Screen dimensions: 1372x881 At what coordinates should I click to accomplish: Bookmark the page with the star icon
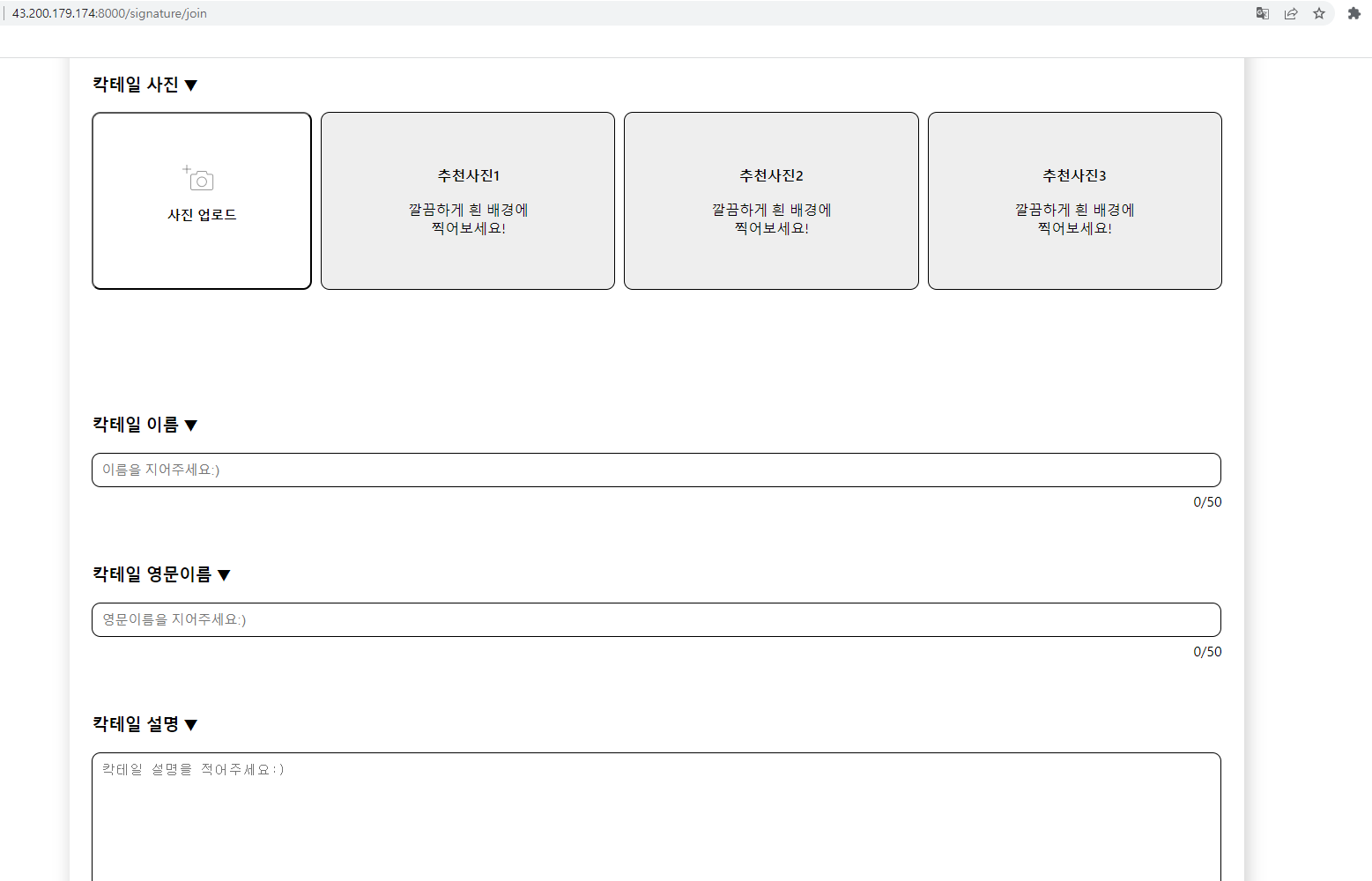pos(1319,13)
